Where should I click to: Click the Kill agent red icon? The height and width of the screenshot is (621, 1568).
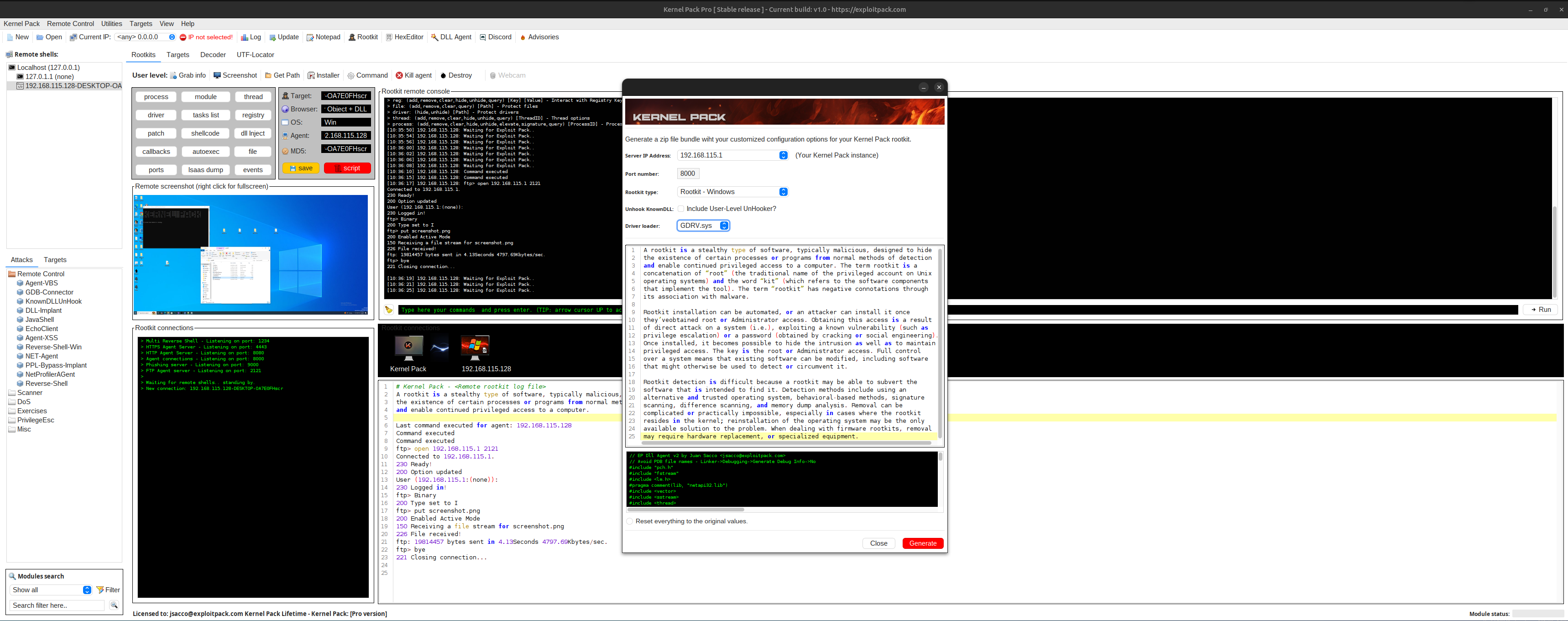click(399, 75)
